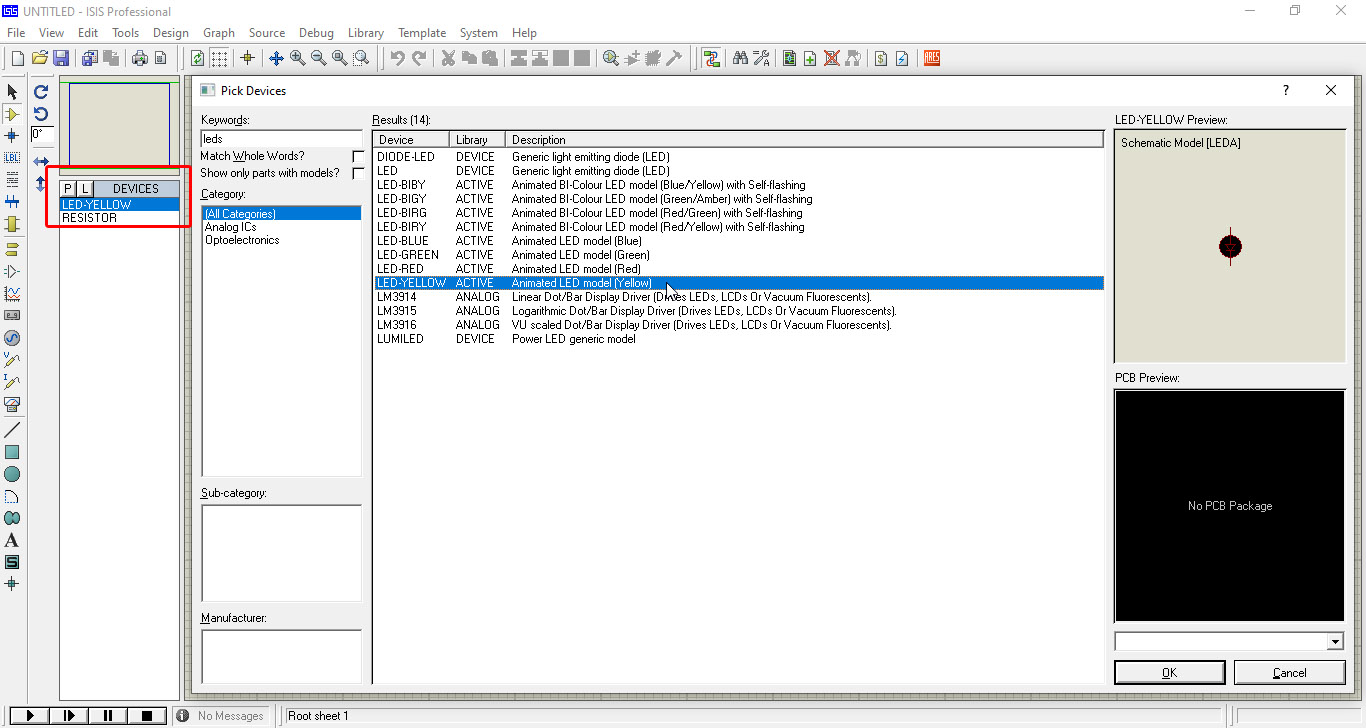The width and height of the screenshot is (1366, 728).
Task: Select LED-GREEN in results list
Action: [x=739, y=255]
